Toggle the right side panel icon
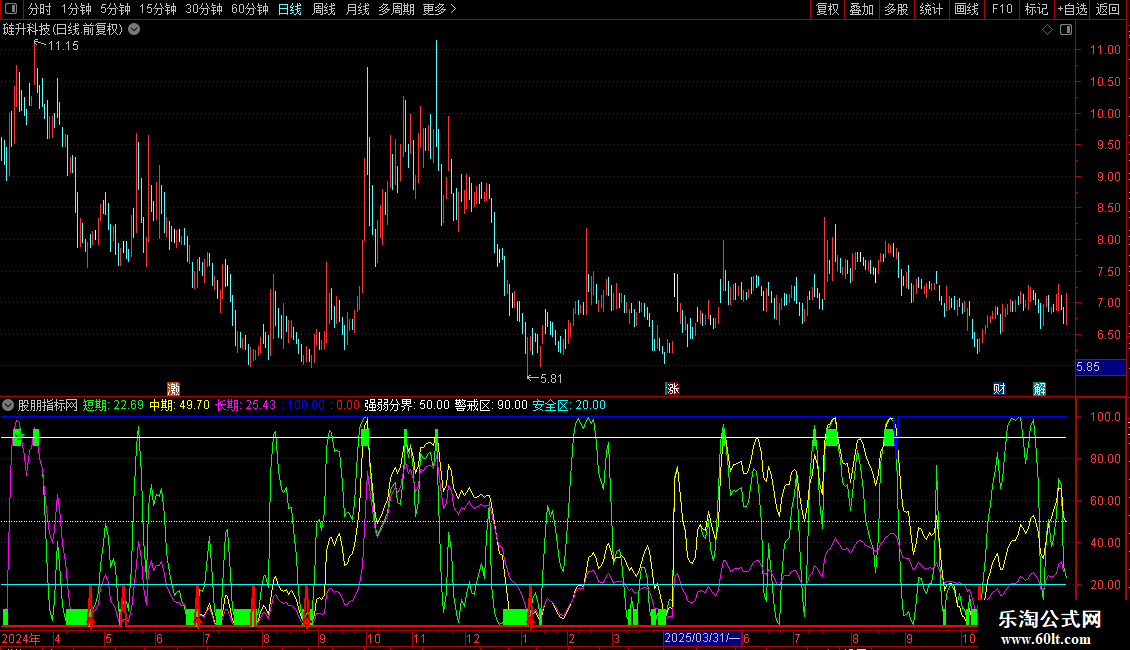Viewport: 1130px width, 650px height. (x=1066, y=30)
